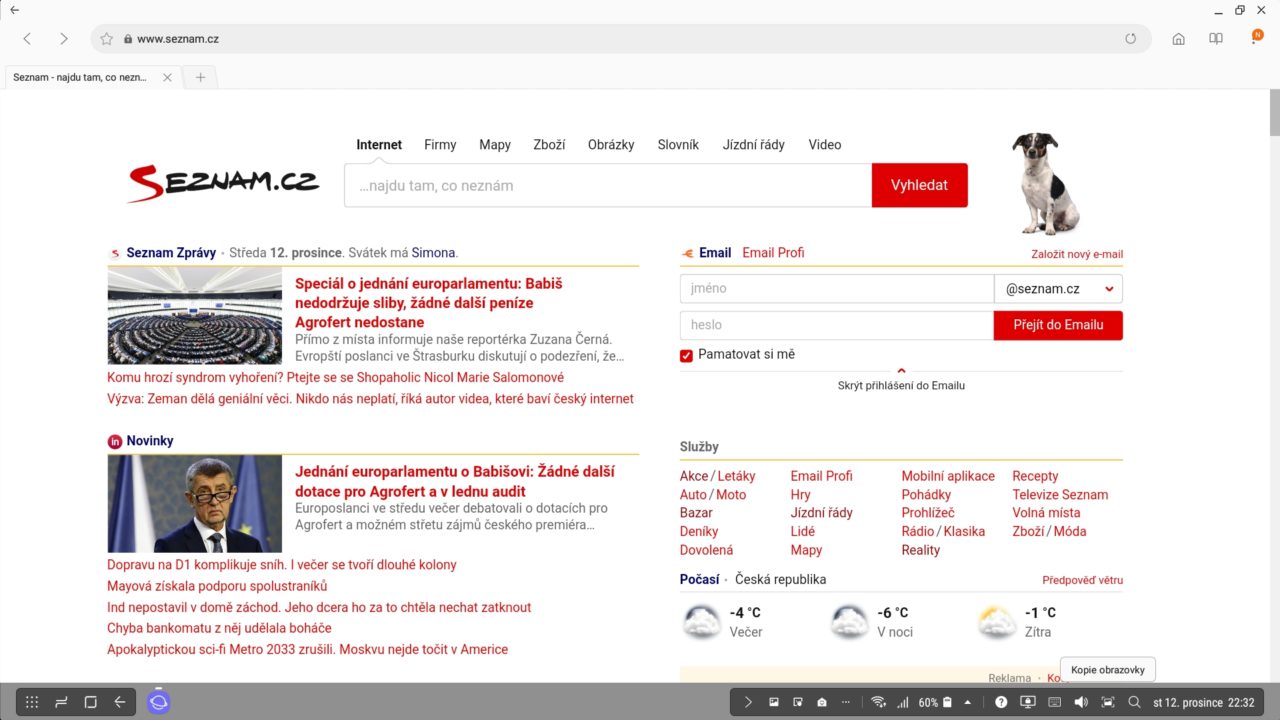Open the Babiš photo thumbnail in Novinky

point(195,504)
